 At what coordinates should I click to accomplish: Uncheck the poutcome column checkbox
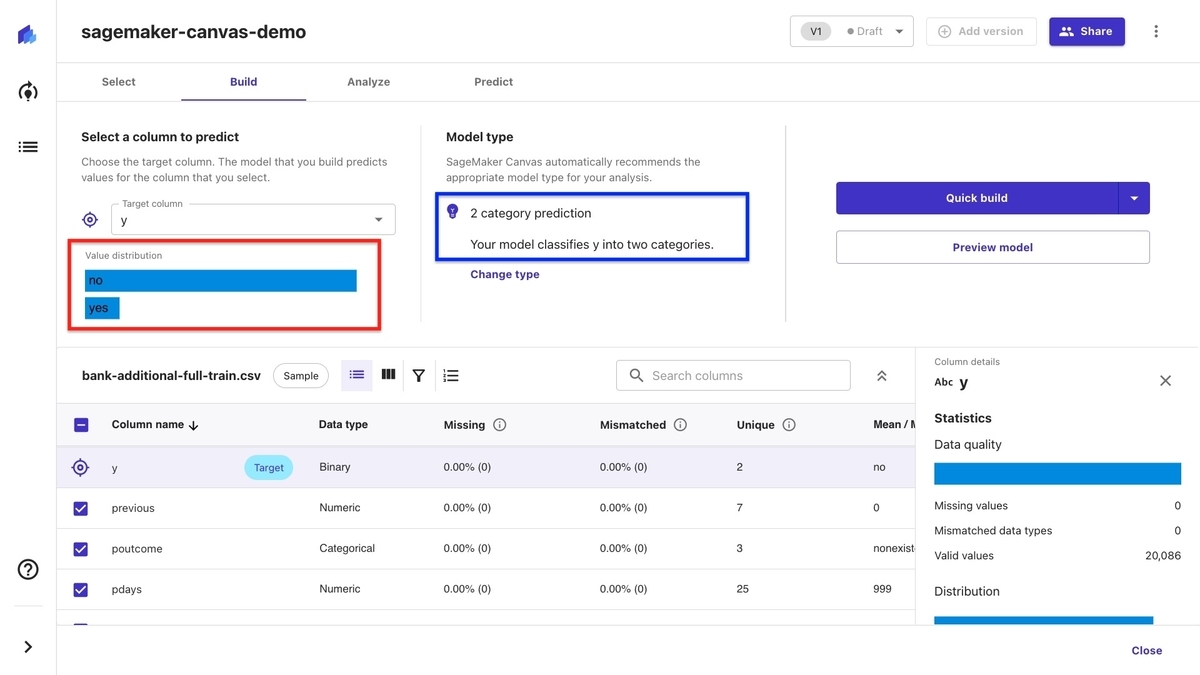pos(81,549)
